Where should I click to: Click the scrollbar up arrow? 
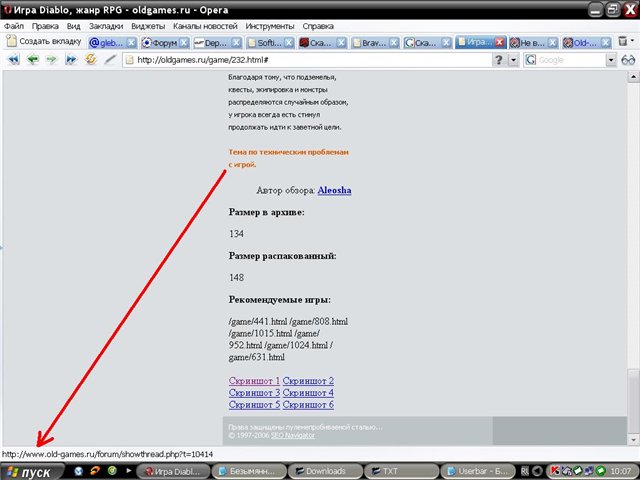click(633, 76)
